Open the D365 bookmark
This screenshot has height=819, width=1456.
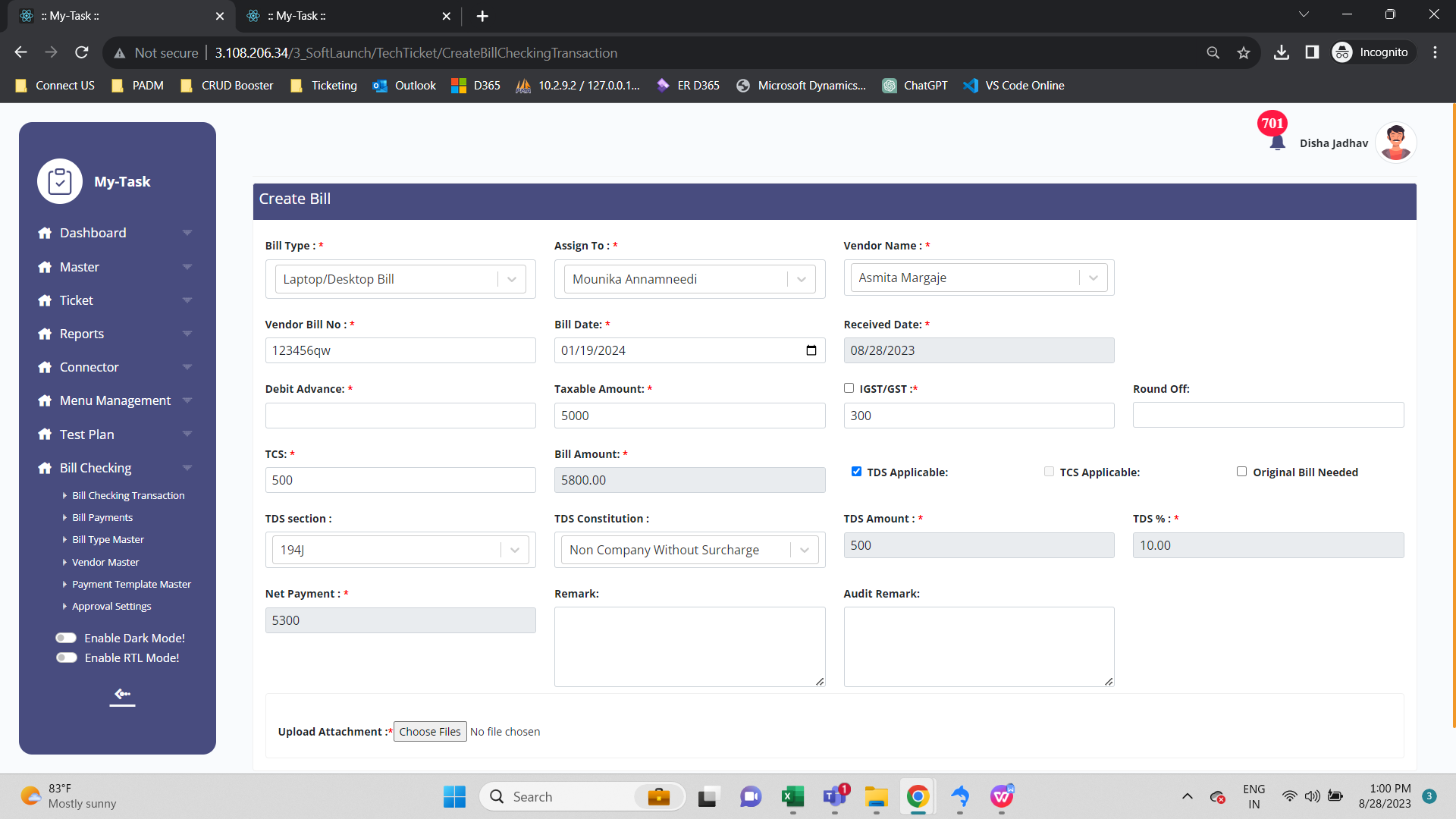tap(475, 86)
